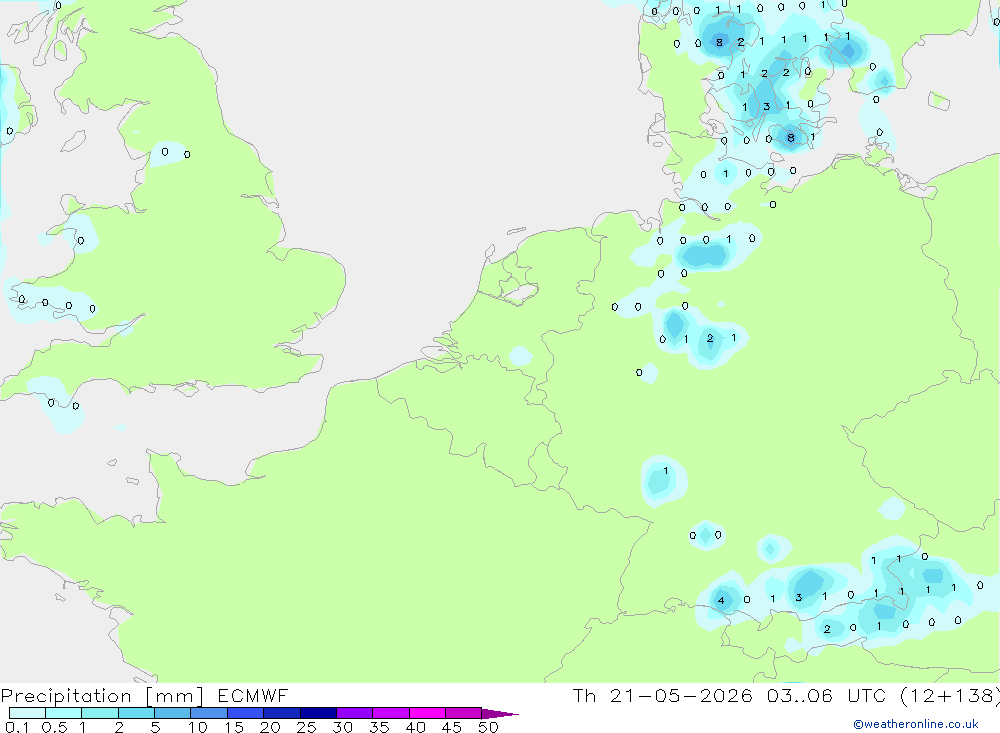Select the legend label '30'
The width and height of the screenshot is (1000, 733).
(343, 727)
